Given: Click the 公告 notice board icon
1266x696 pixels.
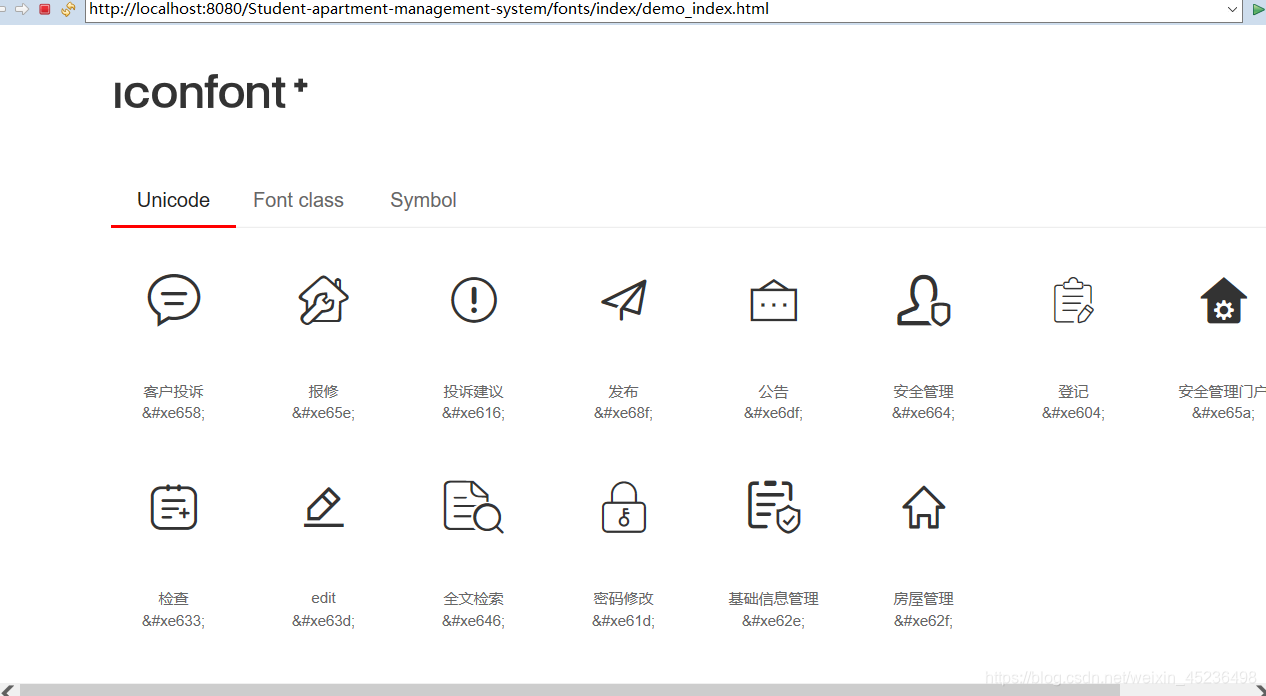Looking at the screenshot, I should (774, 300).
